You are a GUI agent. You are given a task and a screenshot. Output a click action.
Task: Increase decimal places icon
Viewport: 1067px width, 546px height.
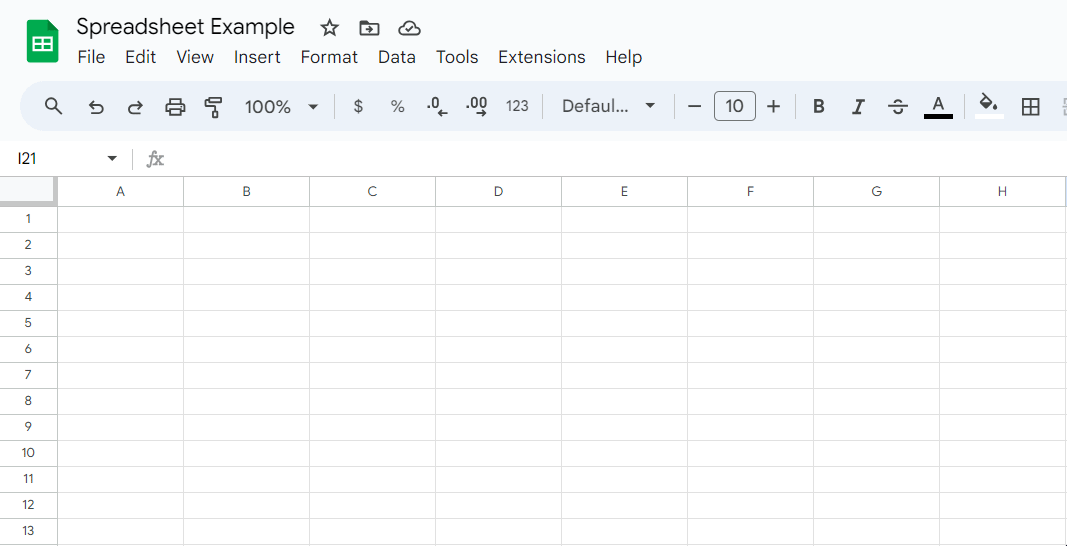(x=476, y=107)
